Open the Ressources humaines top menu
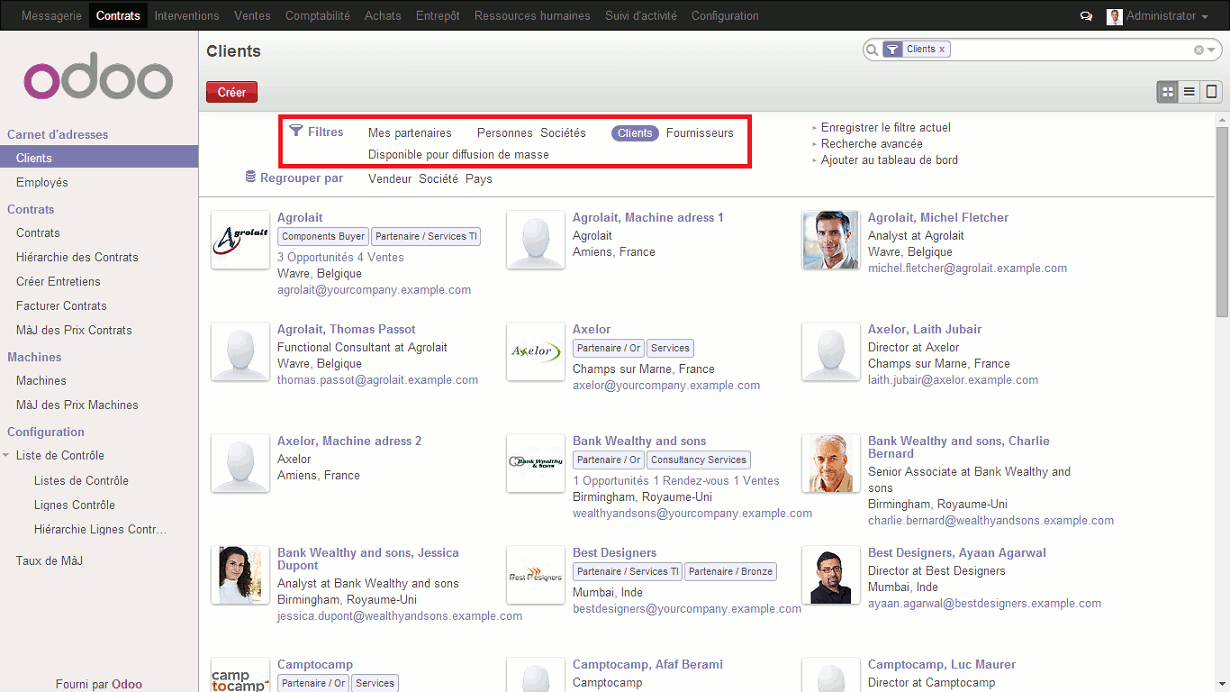The image size is (1230, 692). tap(532, 16)
